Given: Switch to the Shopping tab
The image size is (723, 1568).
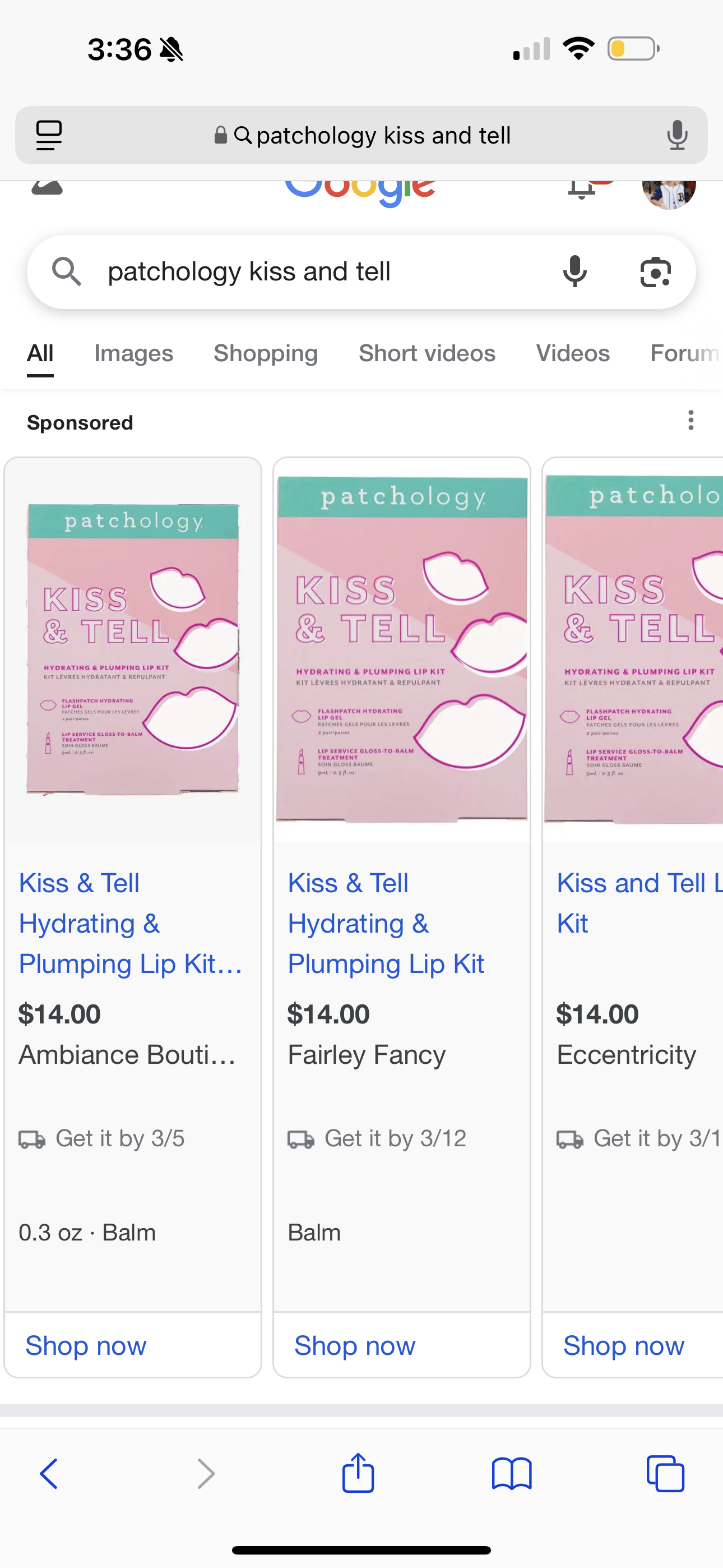Looking at the screenshot, I should [265, 354].
